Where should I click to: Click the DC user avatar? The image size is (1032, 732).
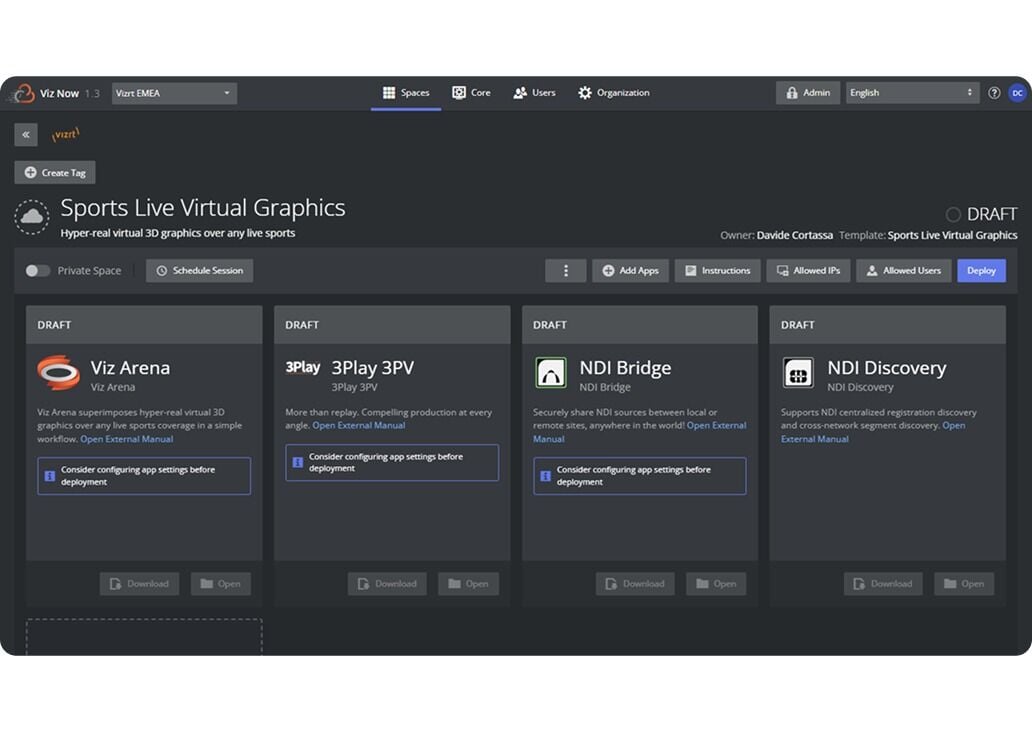click(x=1017, y=93)
